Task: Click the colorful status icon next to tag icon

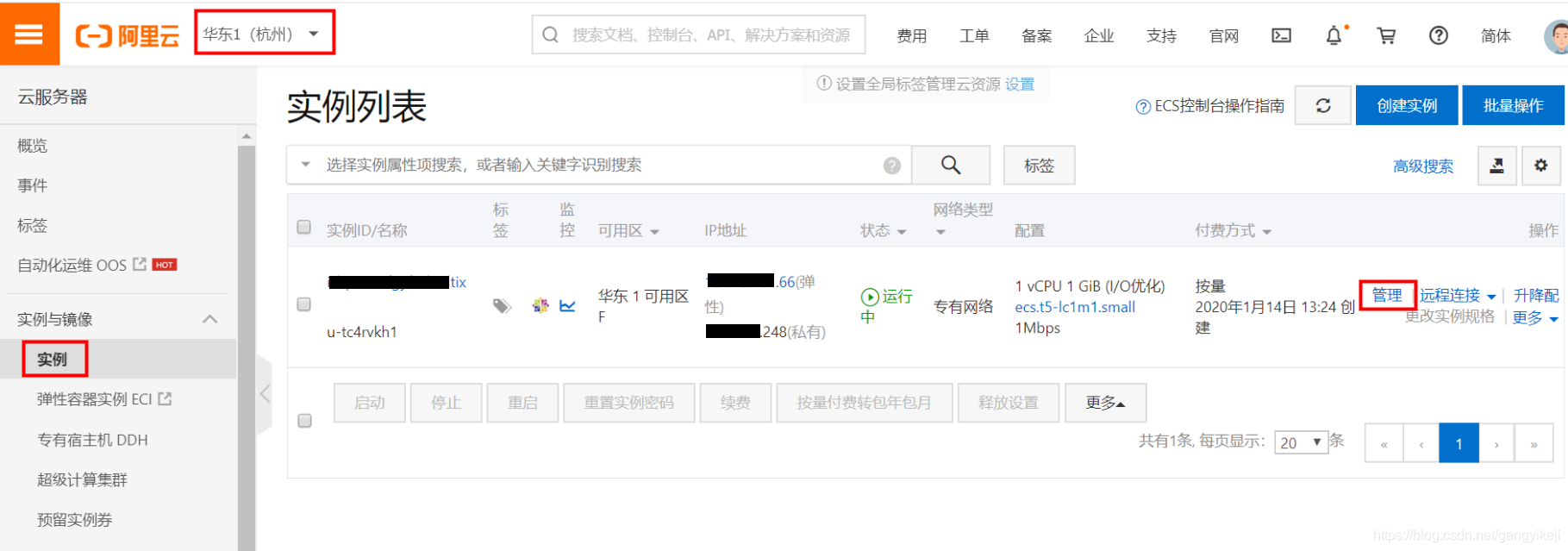Action: click(x=540, y=305)
